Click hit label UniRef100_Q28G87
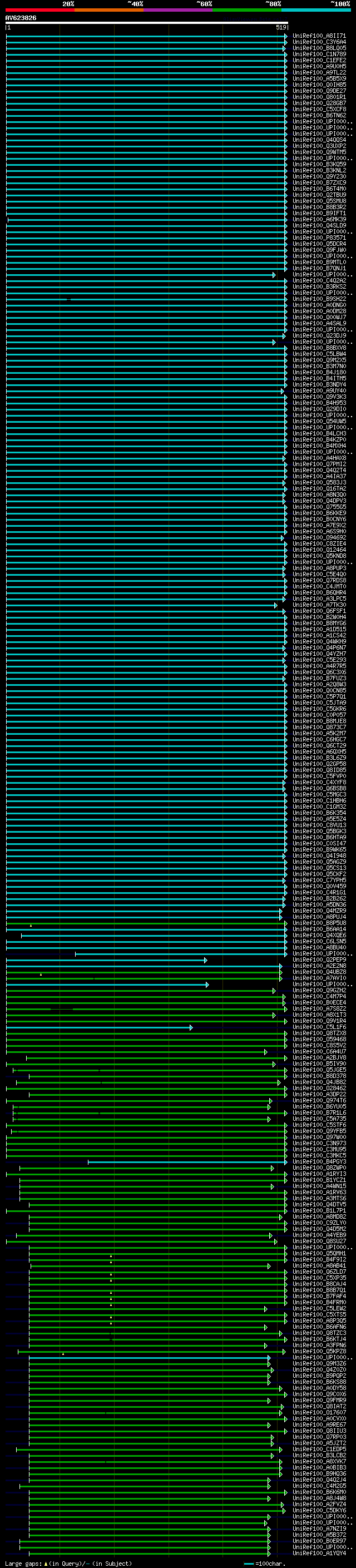 point(319,103)
